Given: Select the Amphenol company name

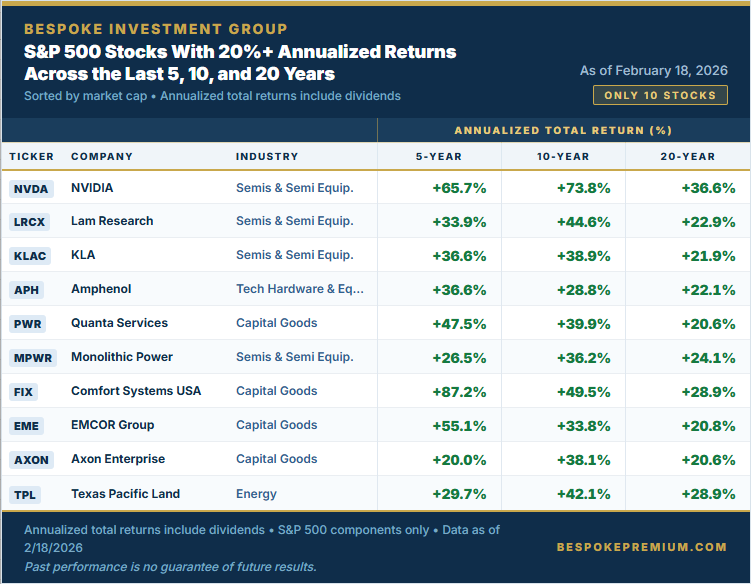Looking at the screenshot, I should [x=101, y=289].
